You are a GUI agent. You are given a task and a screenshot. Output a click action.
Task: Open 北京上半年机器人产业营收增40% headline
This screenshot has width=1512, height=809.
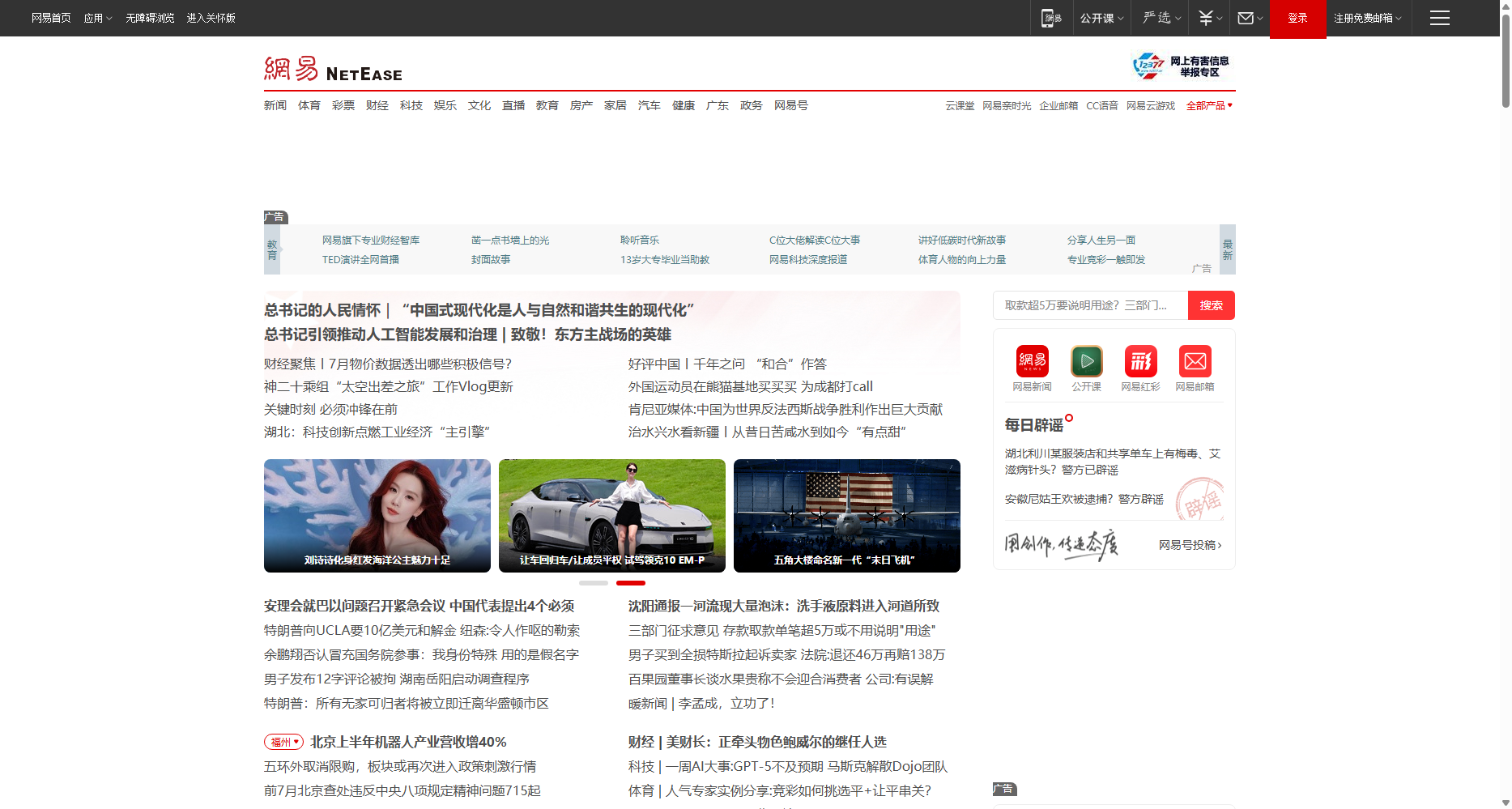tap(409, 742)
